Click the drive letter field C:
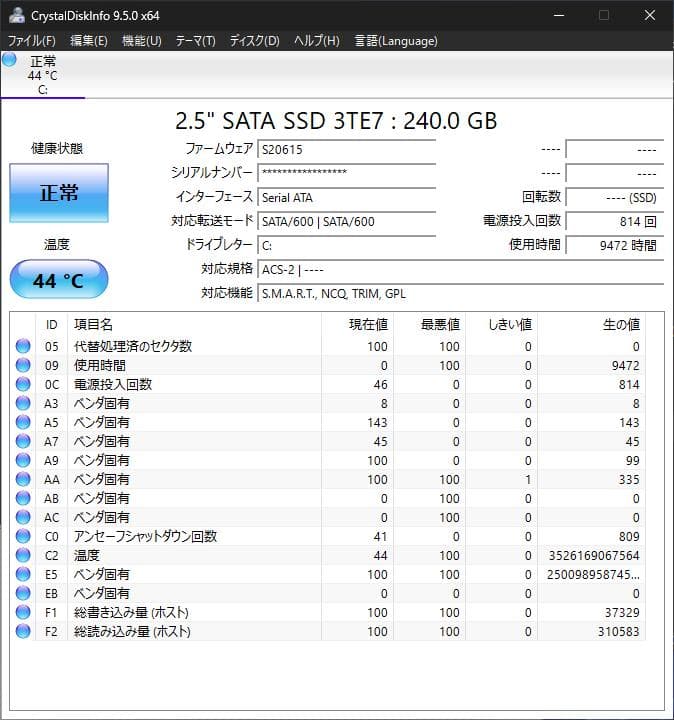 (347, 246)
